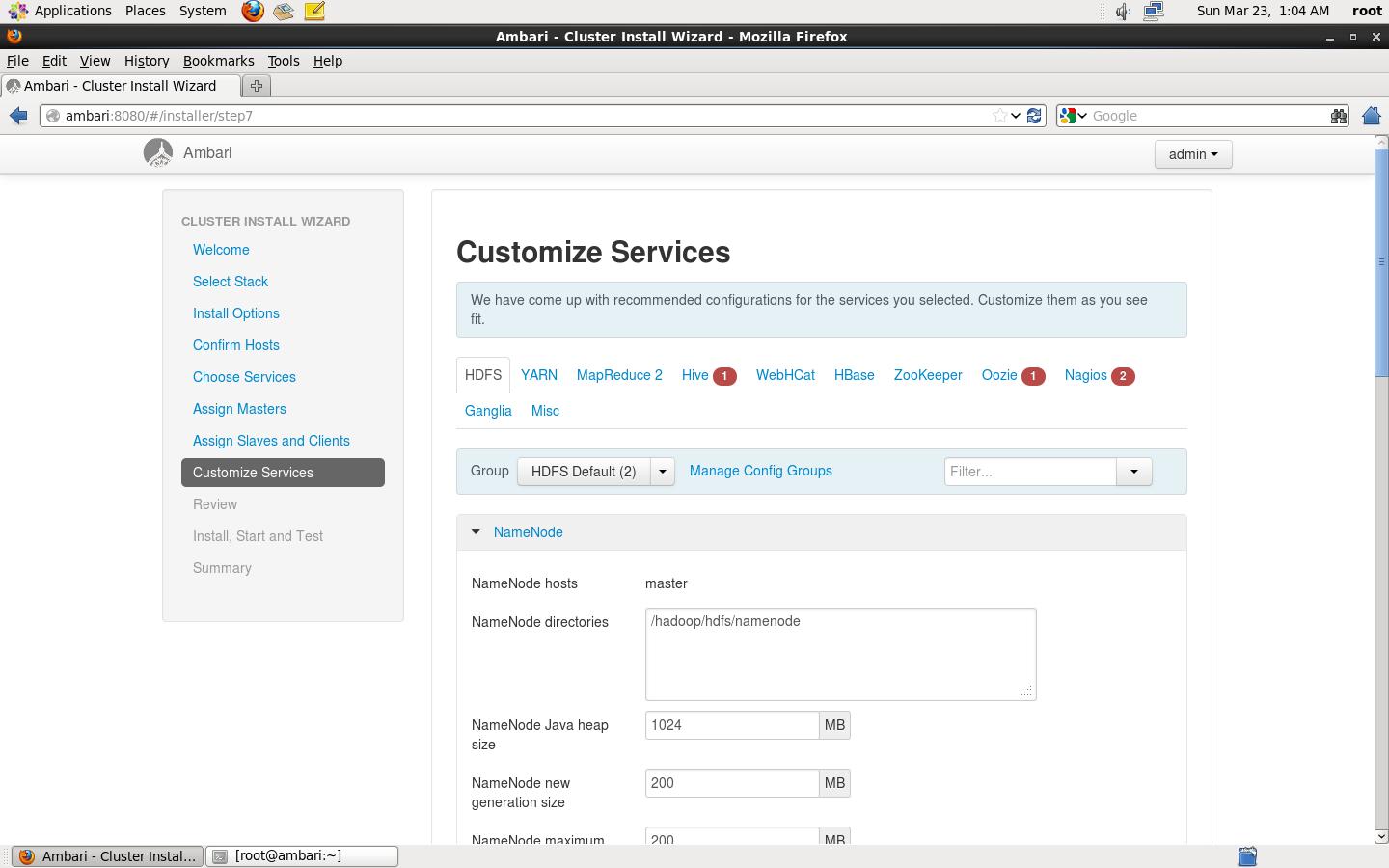Click the display icon in the system tray
This screenshot has height=868, width=1389.
1152,11
